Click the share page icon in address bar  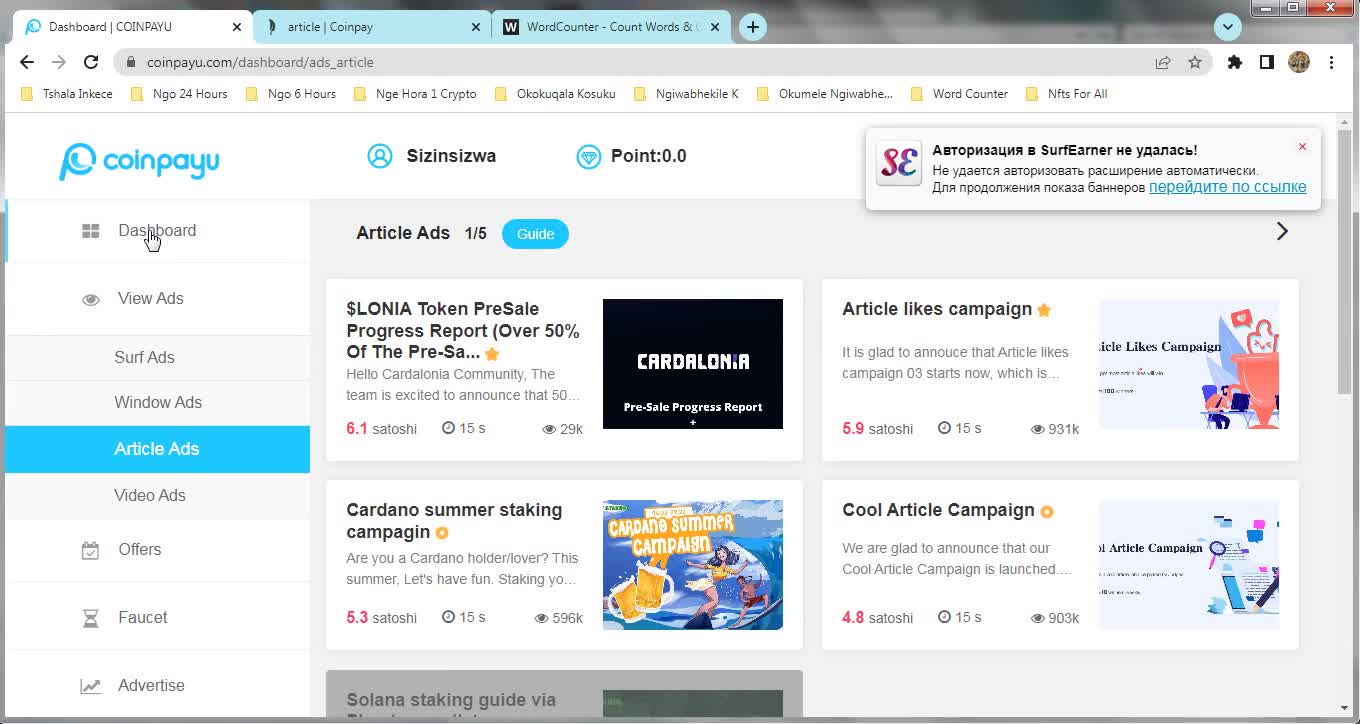point(1163,62)
